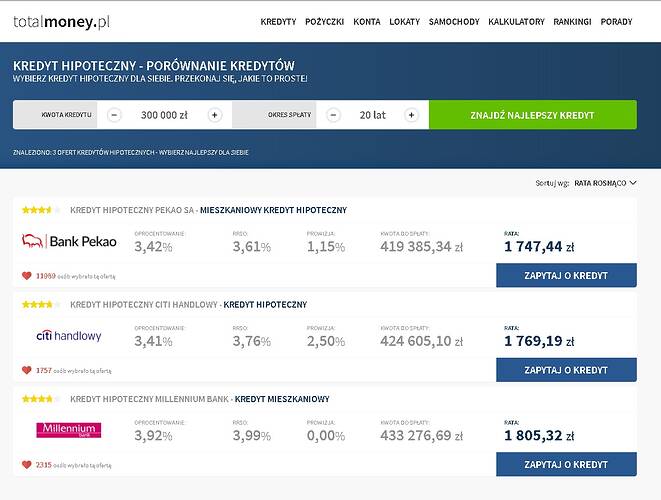Click the plus icon for loan amount
661x500 pixels.
[x=215, y=115]
